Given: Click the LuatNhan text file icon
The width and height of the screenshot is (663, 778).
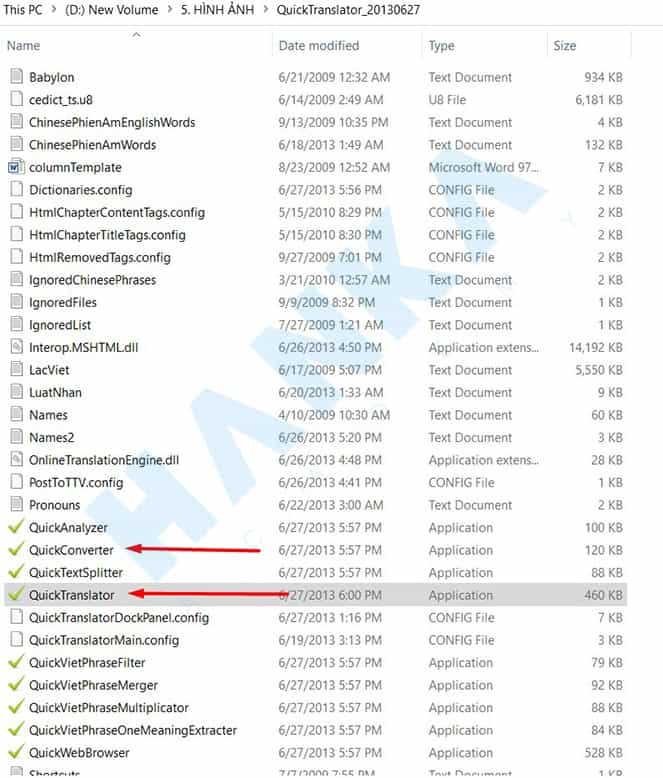Looking at the screenshot, I should 16,392.
